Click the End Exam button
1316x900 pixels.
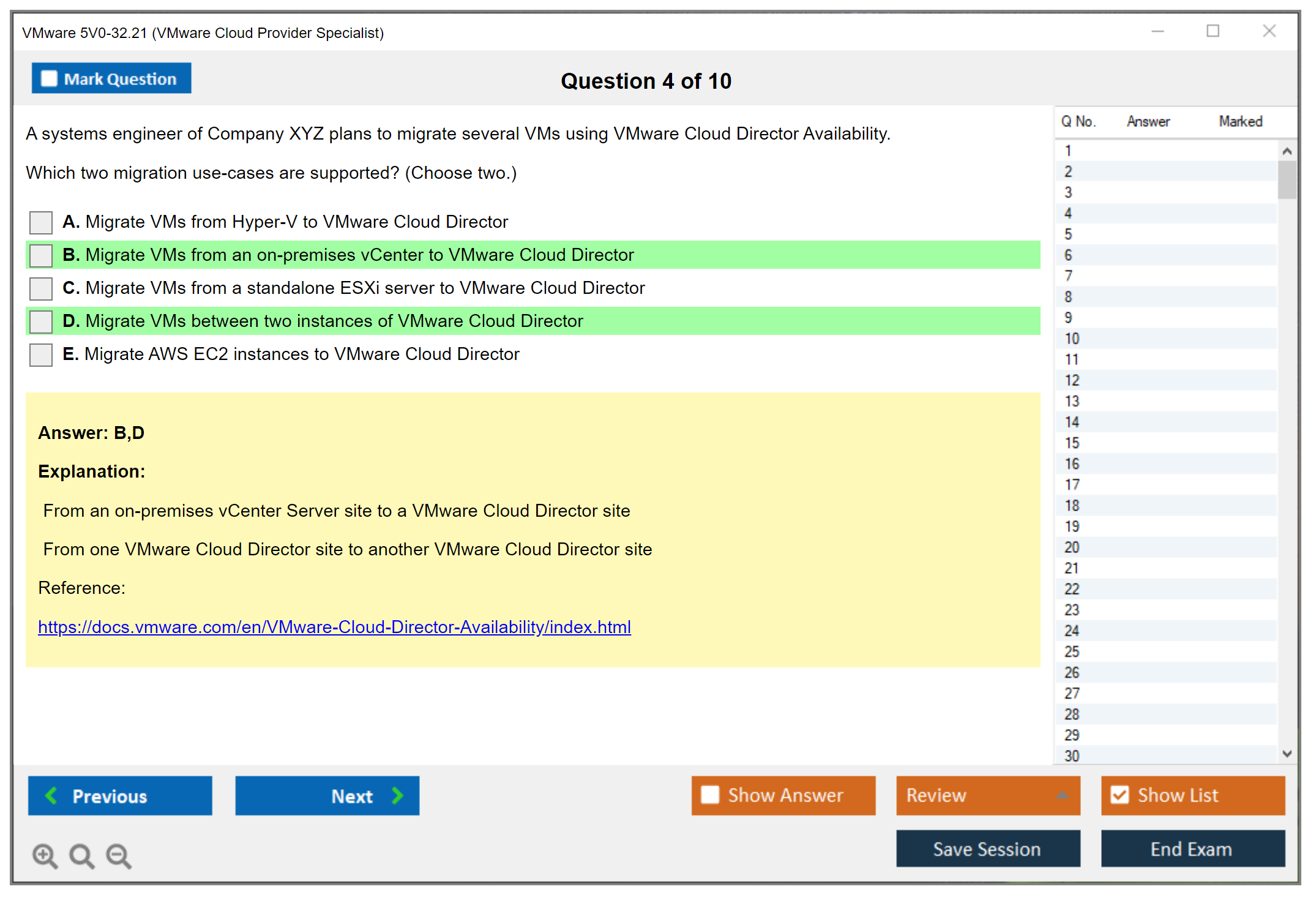pyautogui.click(x=1192, y=849)
